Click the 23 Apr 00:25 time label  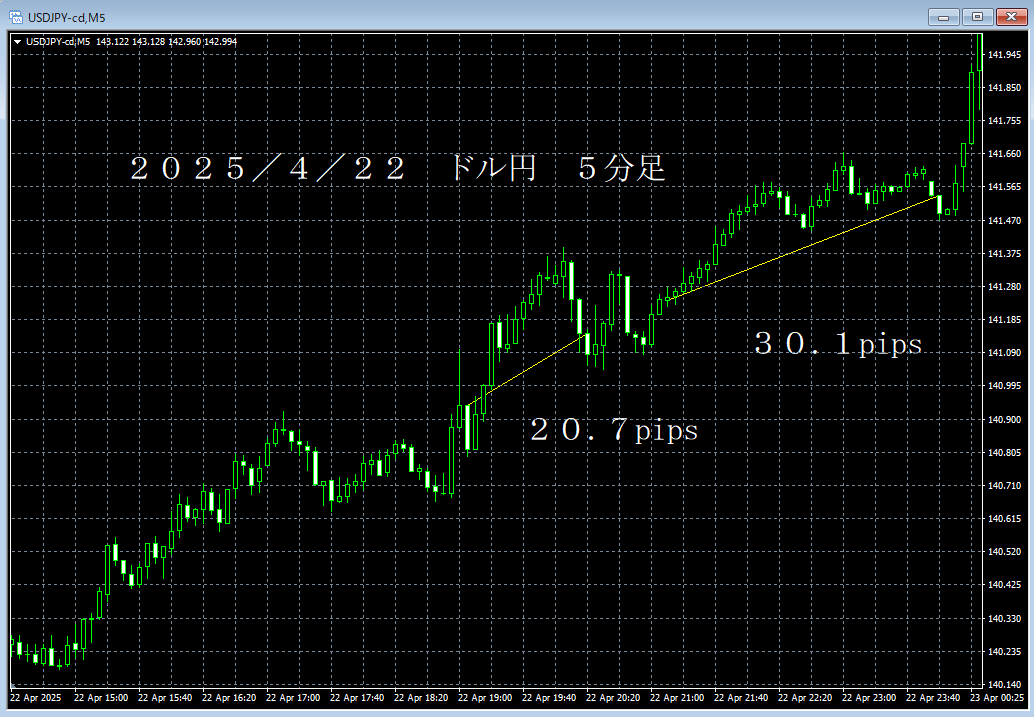[x=996, y=698]
